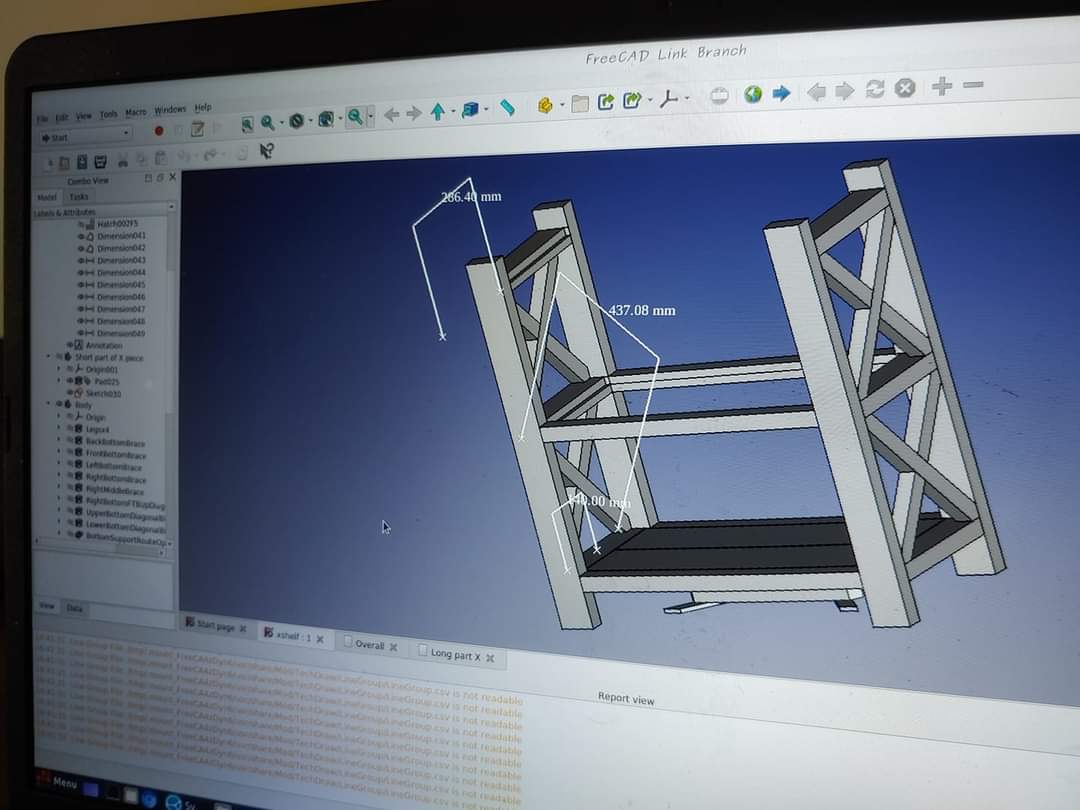Viewport: 1080px width, 810px height.
Task: Click the yellow part/link creation icon
Action: pos(545,104)
